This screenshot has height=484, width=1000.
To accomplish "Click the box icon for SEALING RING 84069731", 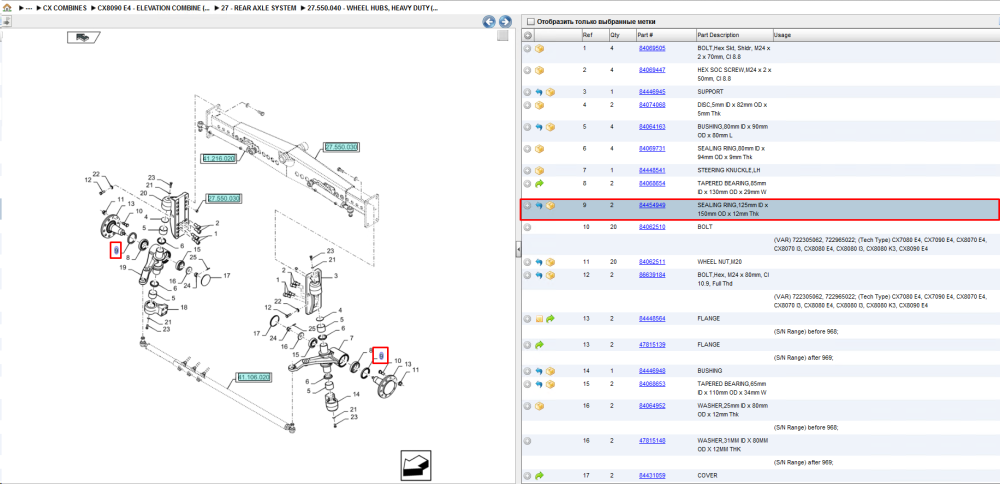I will point(539,149).
